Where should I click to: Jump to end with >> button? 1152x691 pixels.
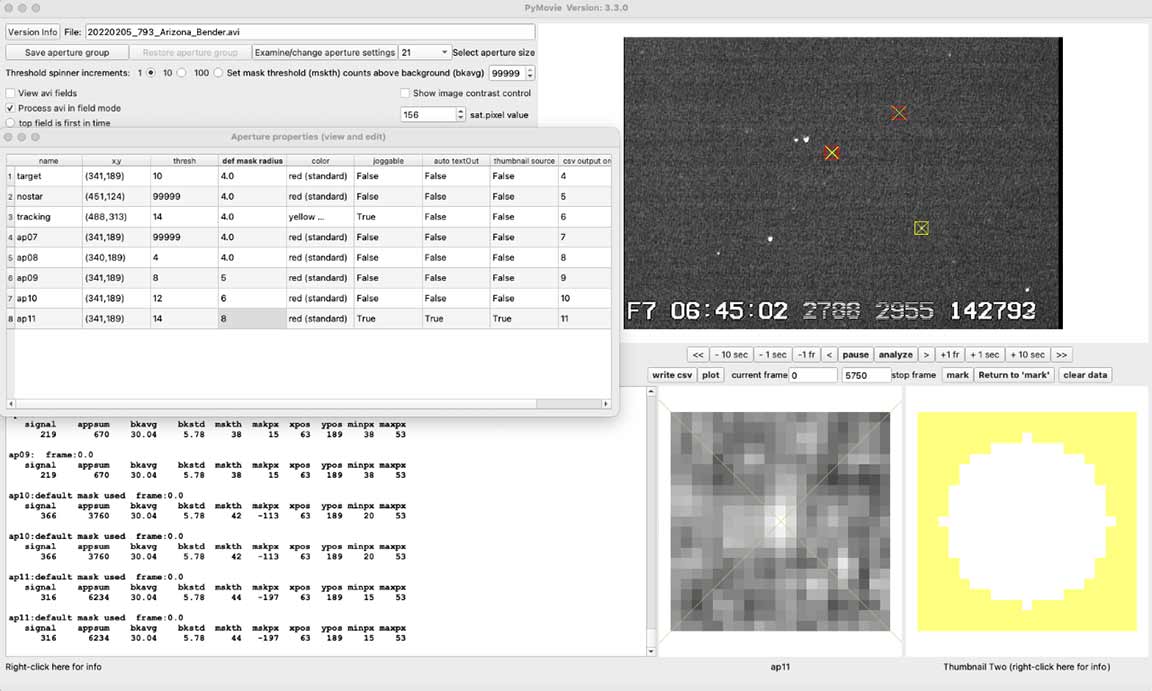pos(1062,355)
